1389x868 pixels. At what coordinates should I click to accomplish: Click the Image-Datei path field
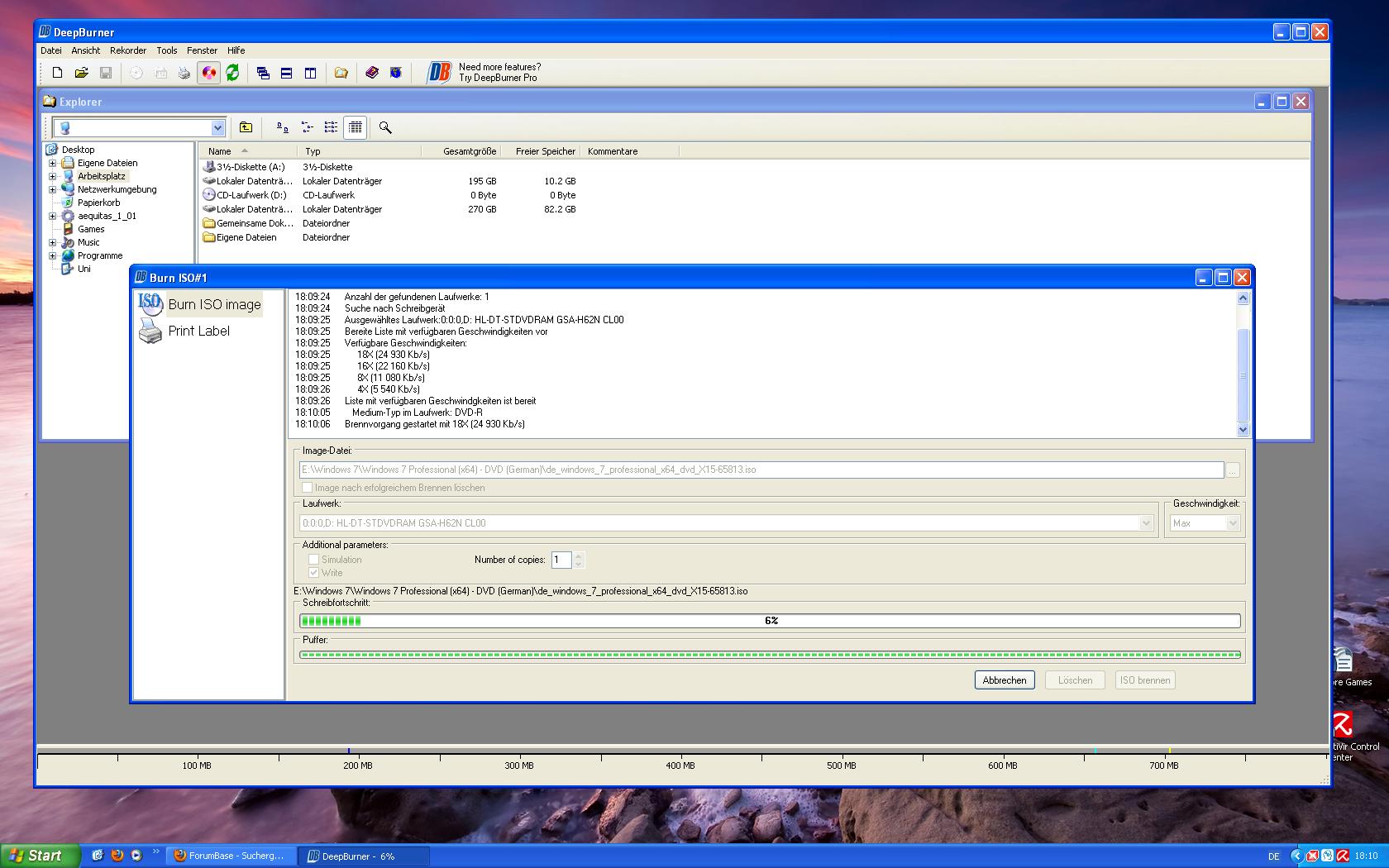click(761, 470)
